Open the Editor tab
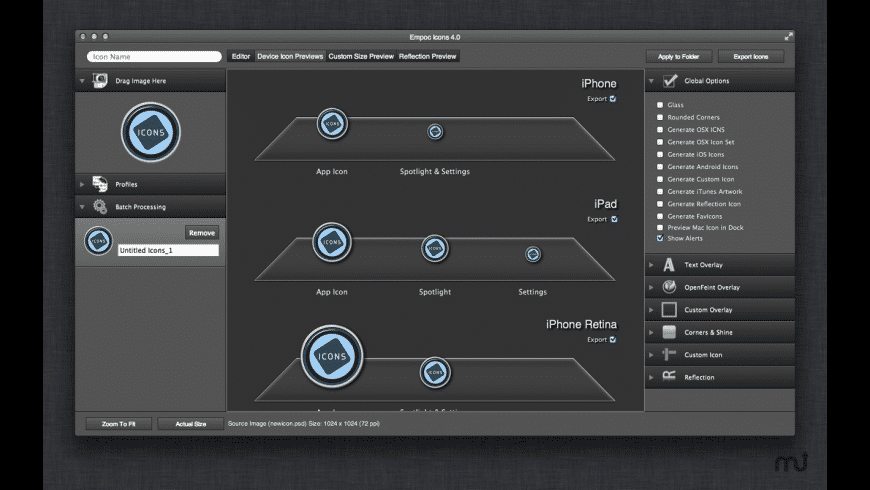 pyautogui.click(x=240, y=57)
